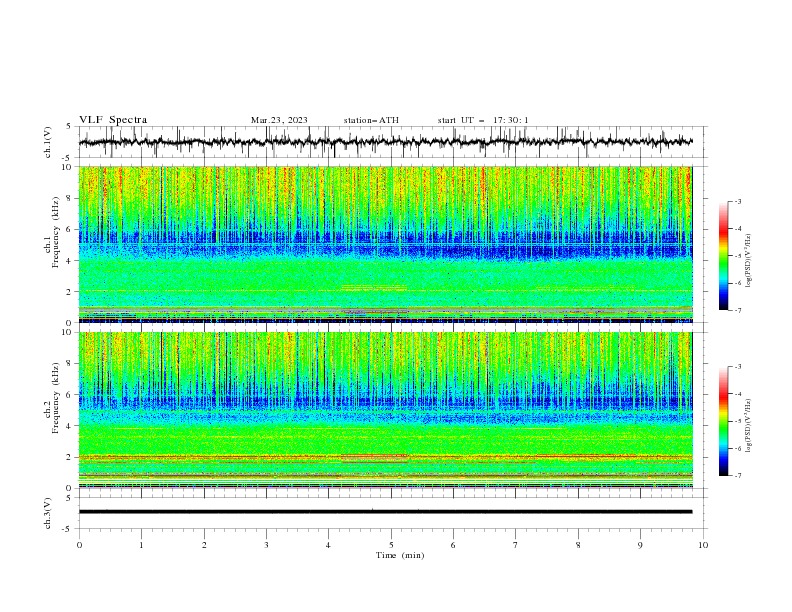Click the 8 kHz tick label on the ch.1 spectrogram
Viewport: 792px width, 612px height.
coord(70,198)
